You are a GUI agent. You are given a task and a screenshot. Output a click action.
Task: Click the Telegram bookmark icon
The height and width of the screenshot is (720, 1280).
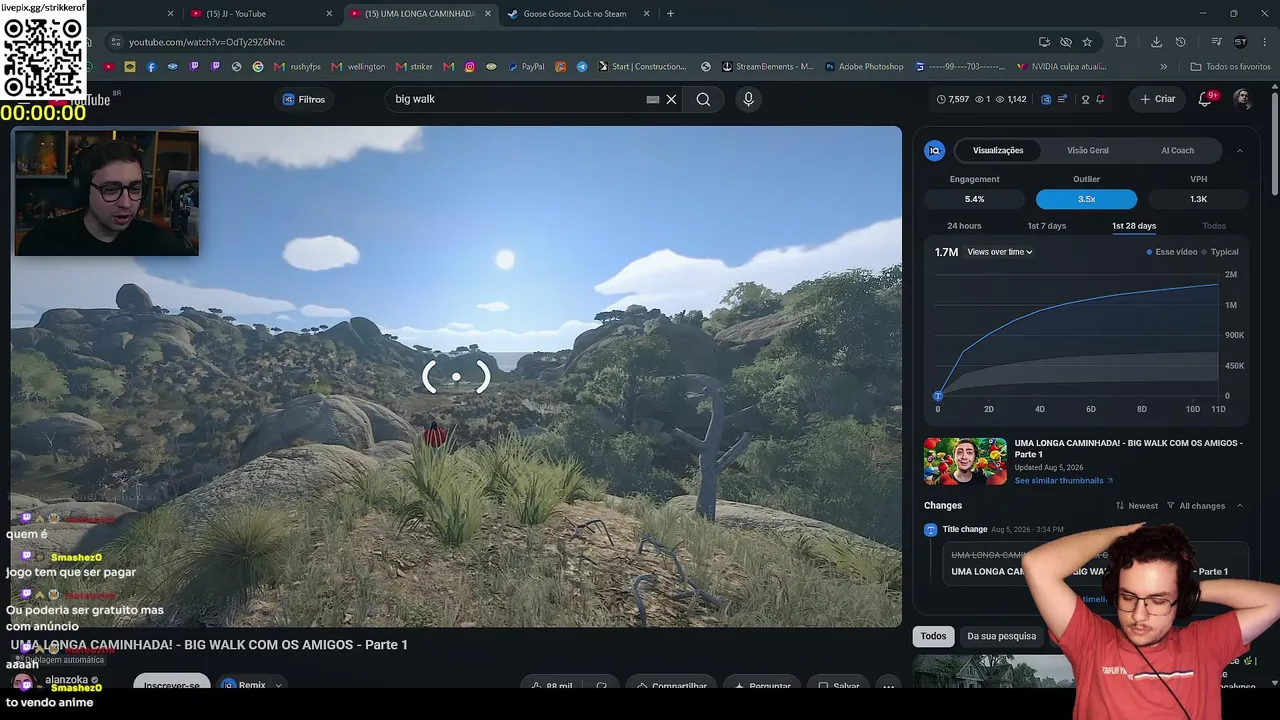click(x=582, y=67)
